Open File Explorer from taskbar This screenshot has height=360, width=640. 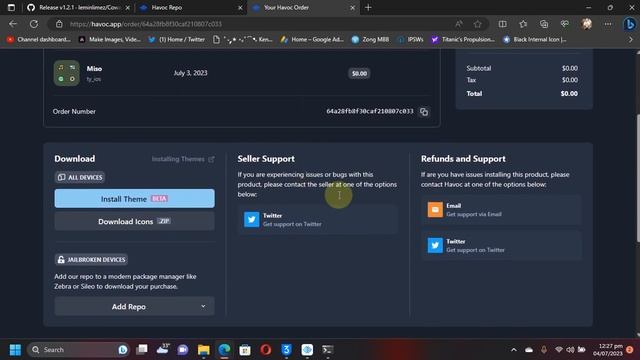click(x=203, y=350)
